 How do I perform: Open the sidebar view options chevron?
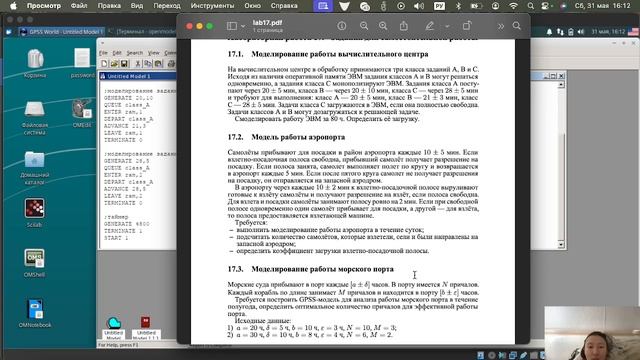tap(243, 26)
